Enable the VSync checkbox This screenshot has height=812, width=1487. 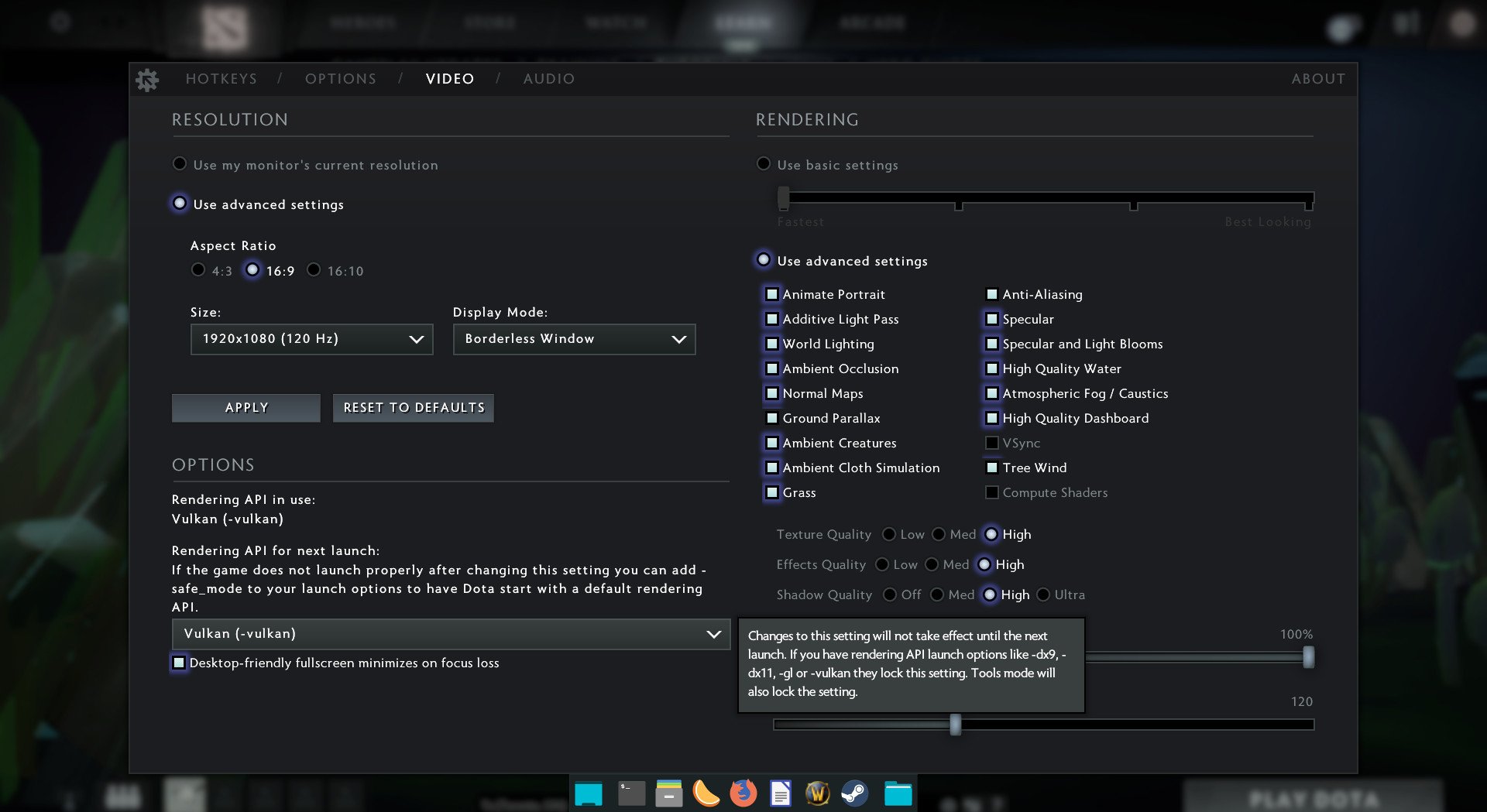point(992,443)
